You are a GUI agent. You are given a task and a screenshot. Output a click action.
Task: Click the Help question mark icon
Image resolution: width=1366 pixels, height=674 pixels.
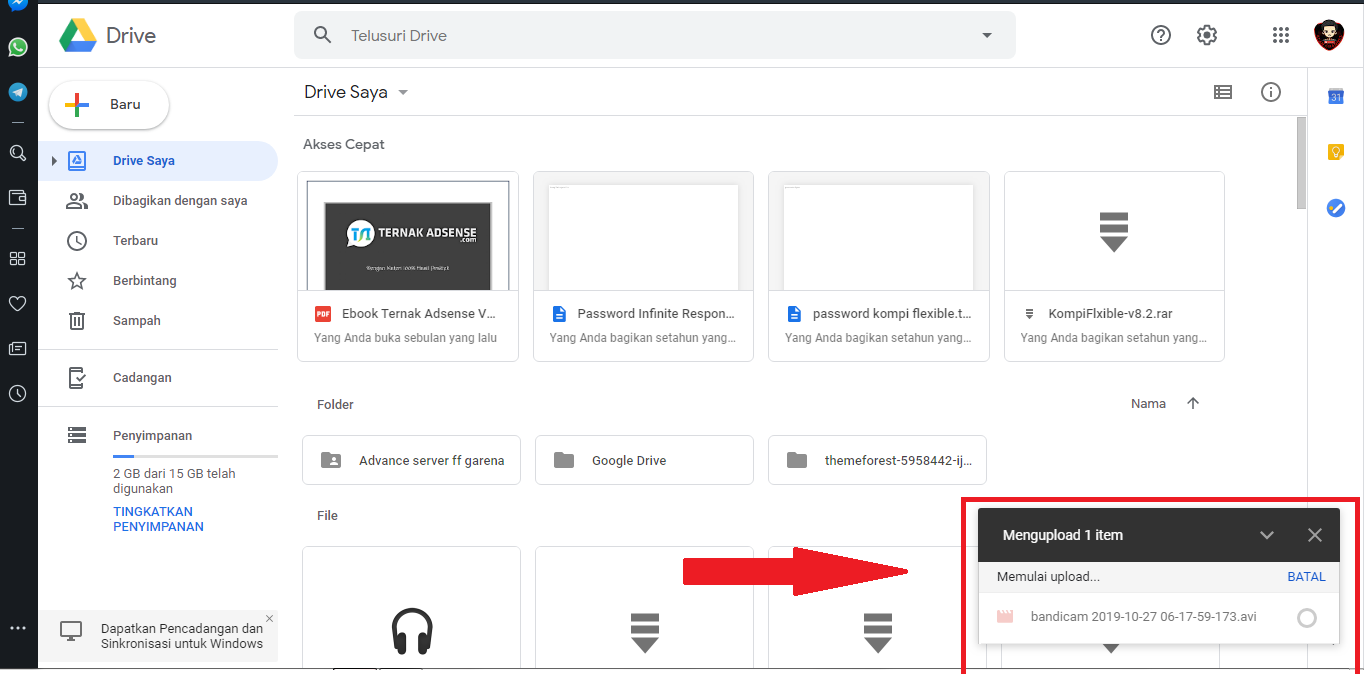point(1161,35)
